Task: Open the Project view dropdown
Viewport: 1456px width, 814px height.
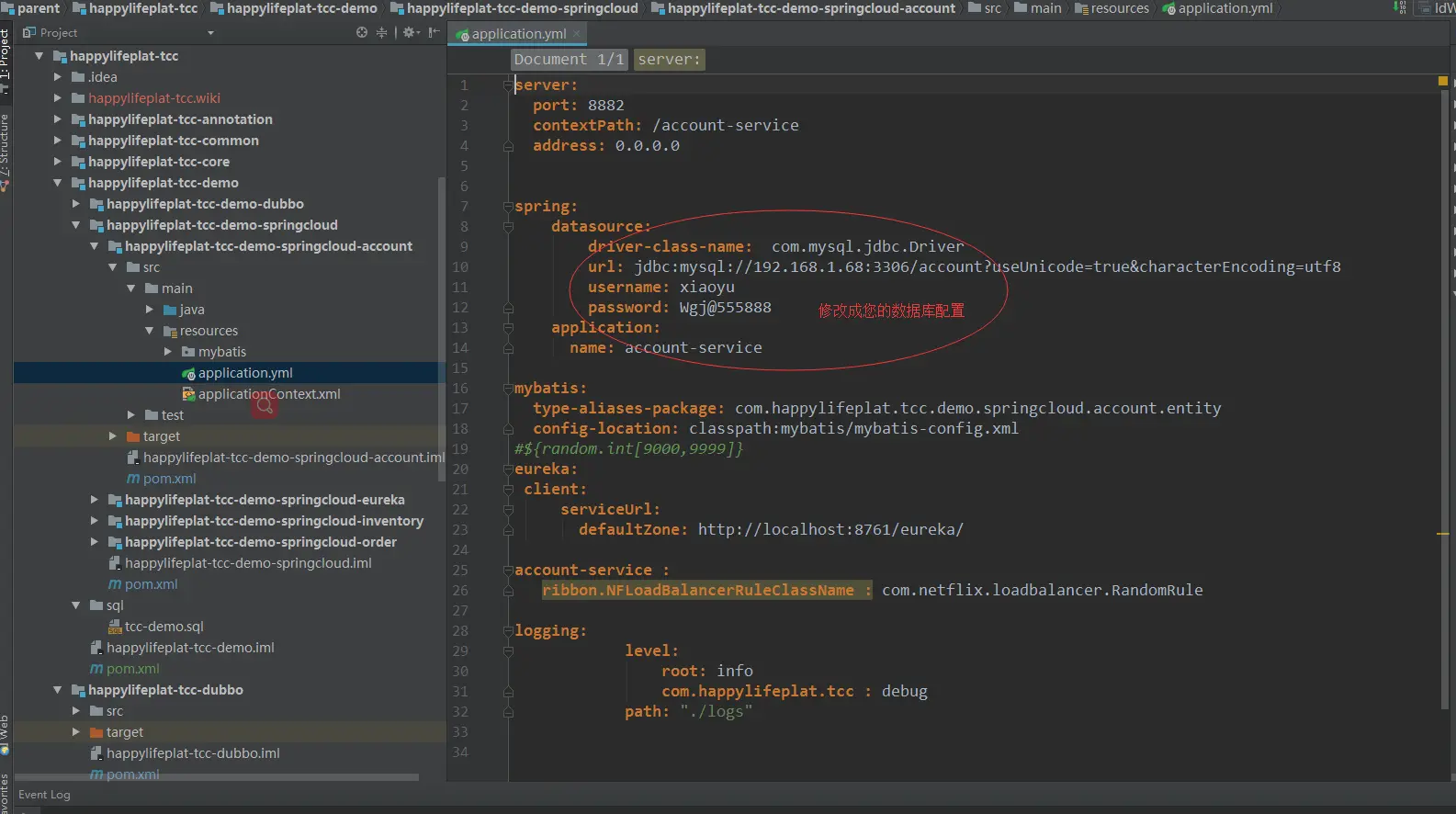Action: pyautogui.click(x=210, y=33)
